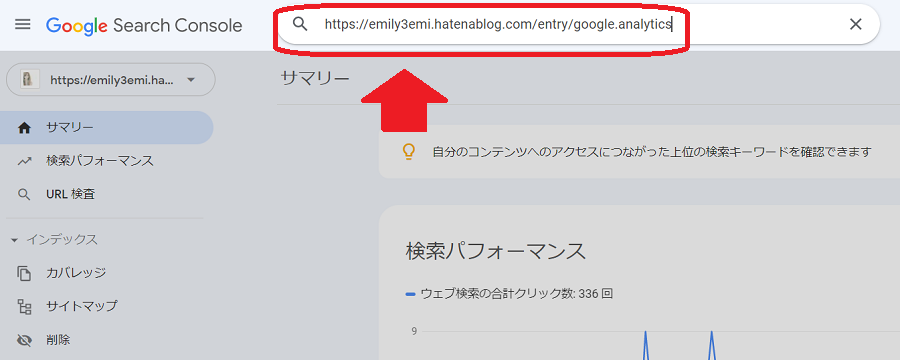Open the property selector dropdown
The width and height of the screenshot is (900, 360).
(x=111, y=80)
